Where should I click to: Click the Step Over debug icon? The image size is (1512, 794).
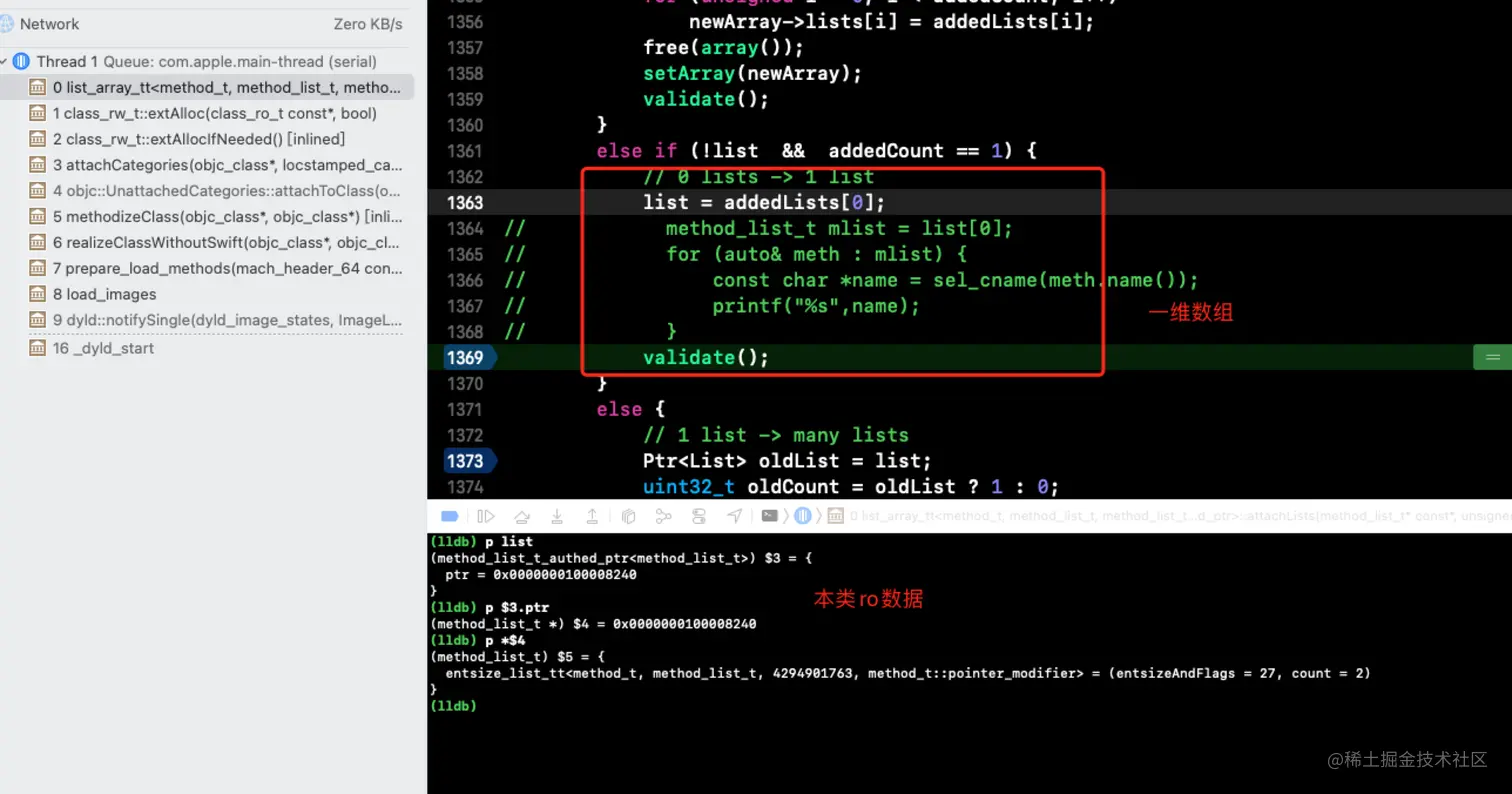[522, 516]
